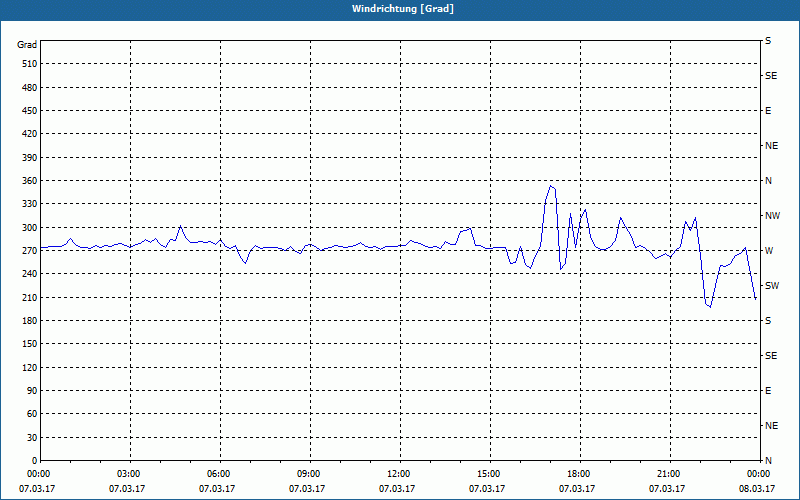This screenshot has height=500, width=800.
Task: Pick the "360" degree axis label
Action: coord(30,181)
